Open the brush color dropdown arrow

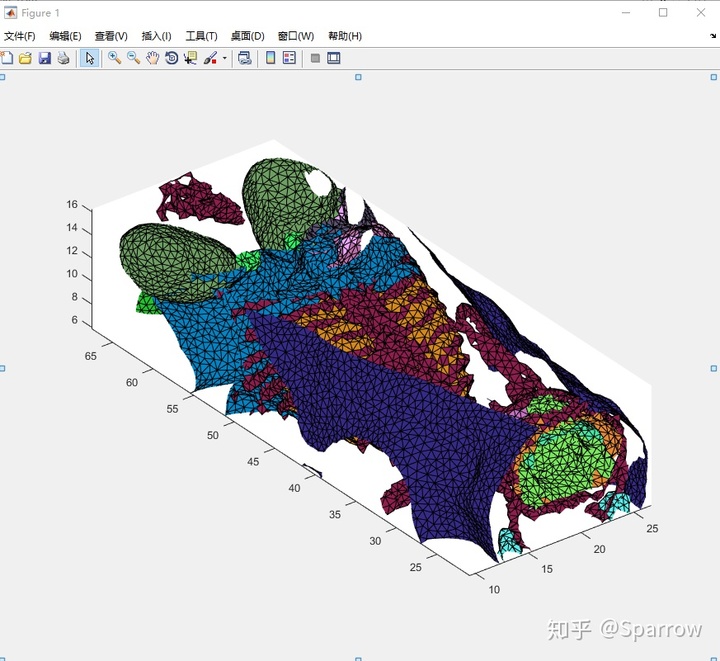tap(225, 58)
